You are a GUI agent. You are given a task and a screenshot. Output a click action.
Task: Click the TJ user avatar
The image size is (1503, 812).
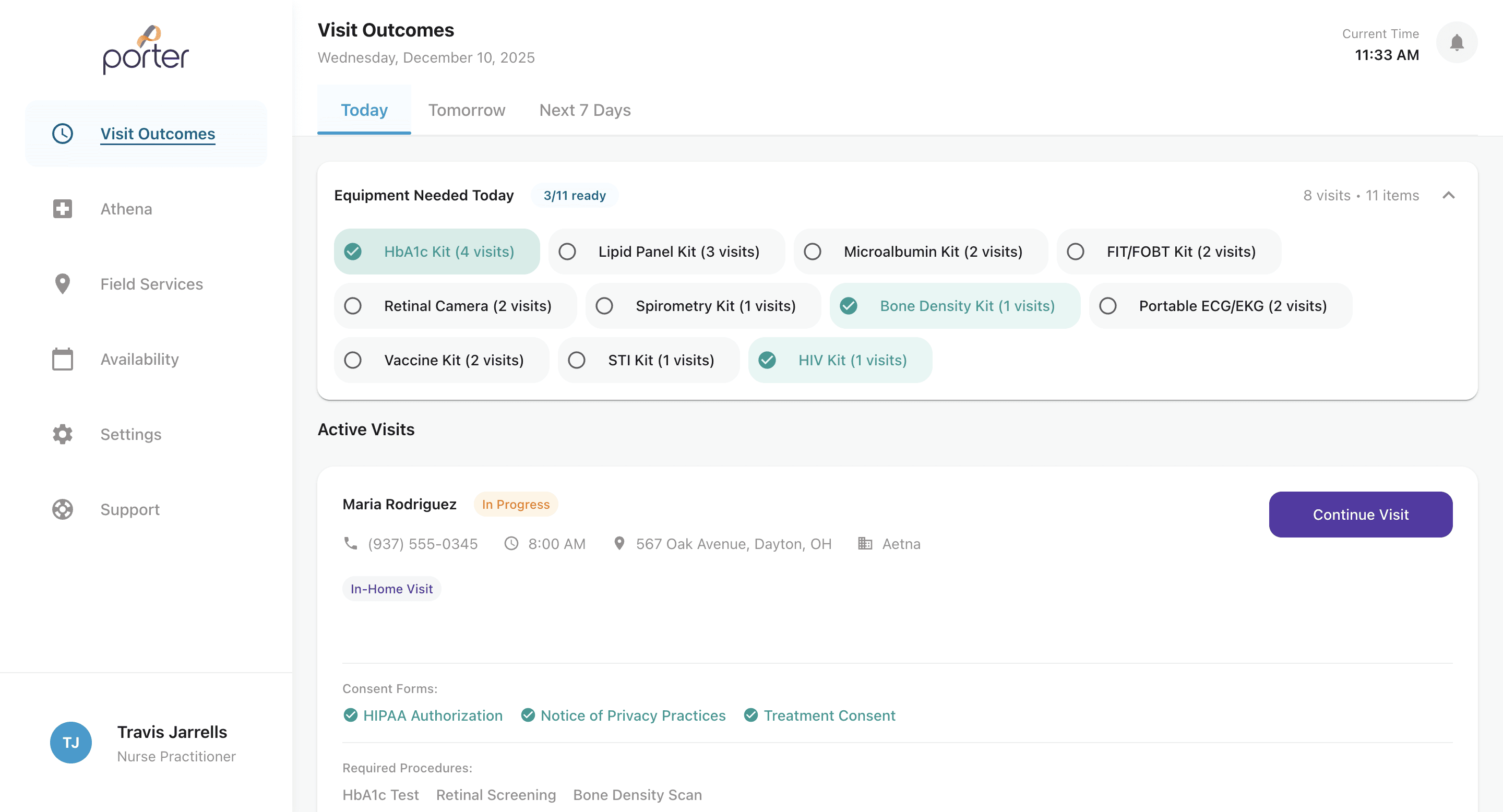pos(70,743)
